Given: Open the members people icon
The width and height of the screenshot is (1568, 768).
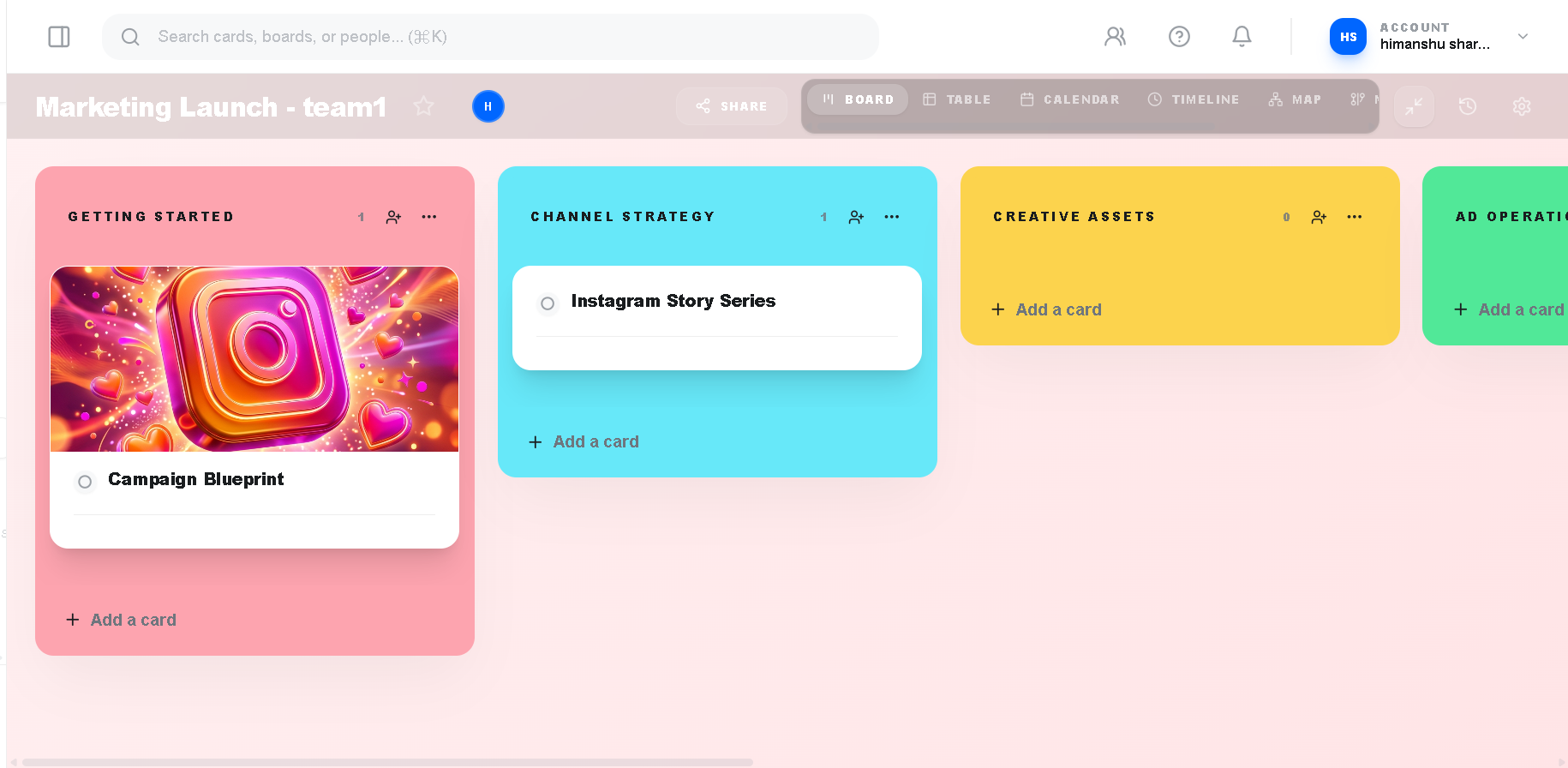Looking at the screenshot, I should point(1115,36).
